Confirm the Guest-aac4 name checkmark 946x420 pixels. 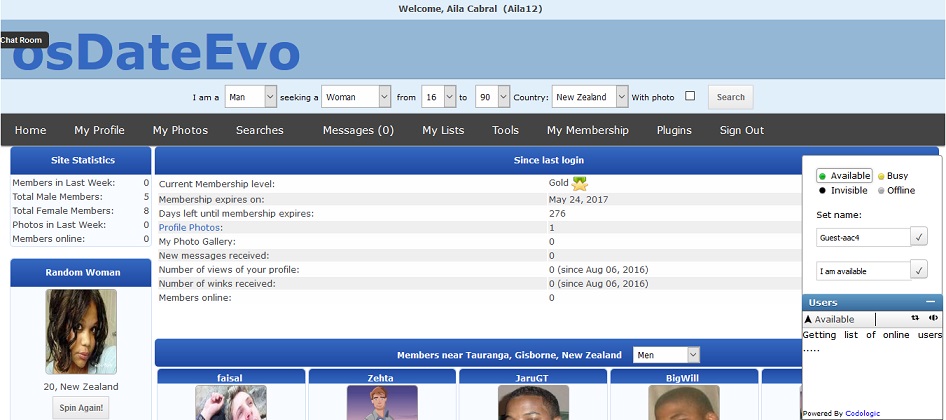click(919, 237)
